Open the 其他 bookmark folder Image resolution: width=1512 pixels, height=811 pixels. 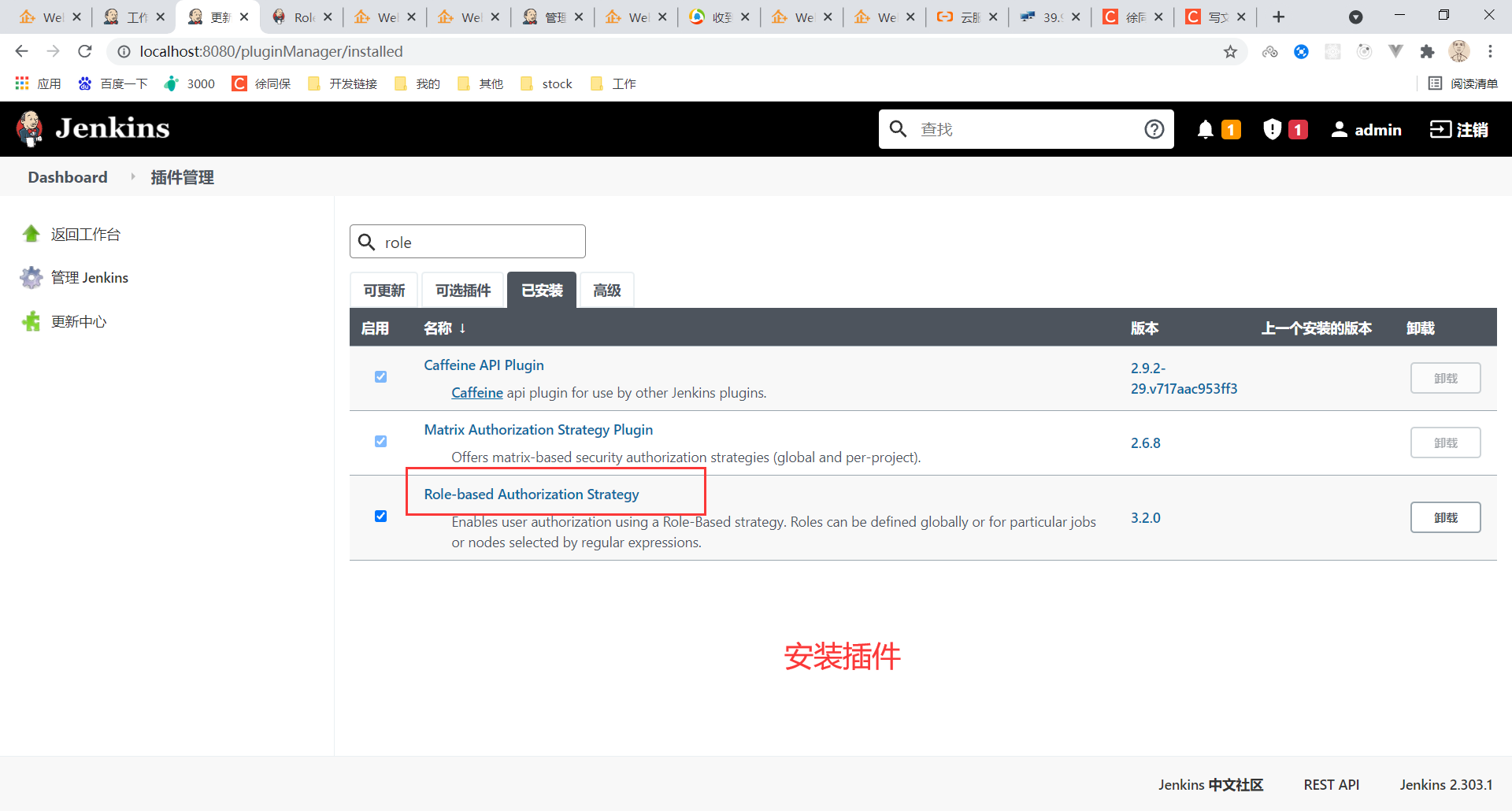coord(480,83)
